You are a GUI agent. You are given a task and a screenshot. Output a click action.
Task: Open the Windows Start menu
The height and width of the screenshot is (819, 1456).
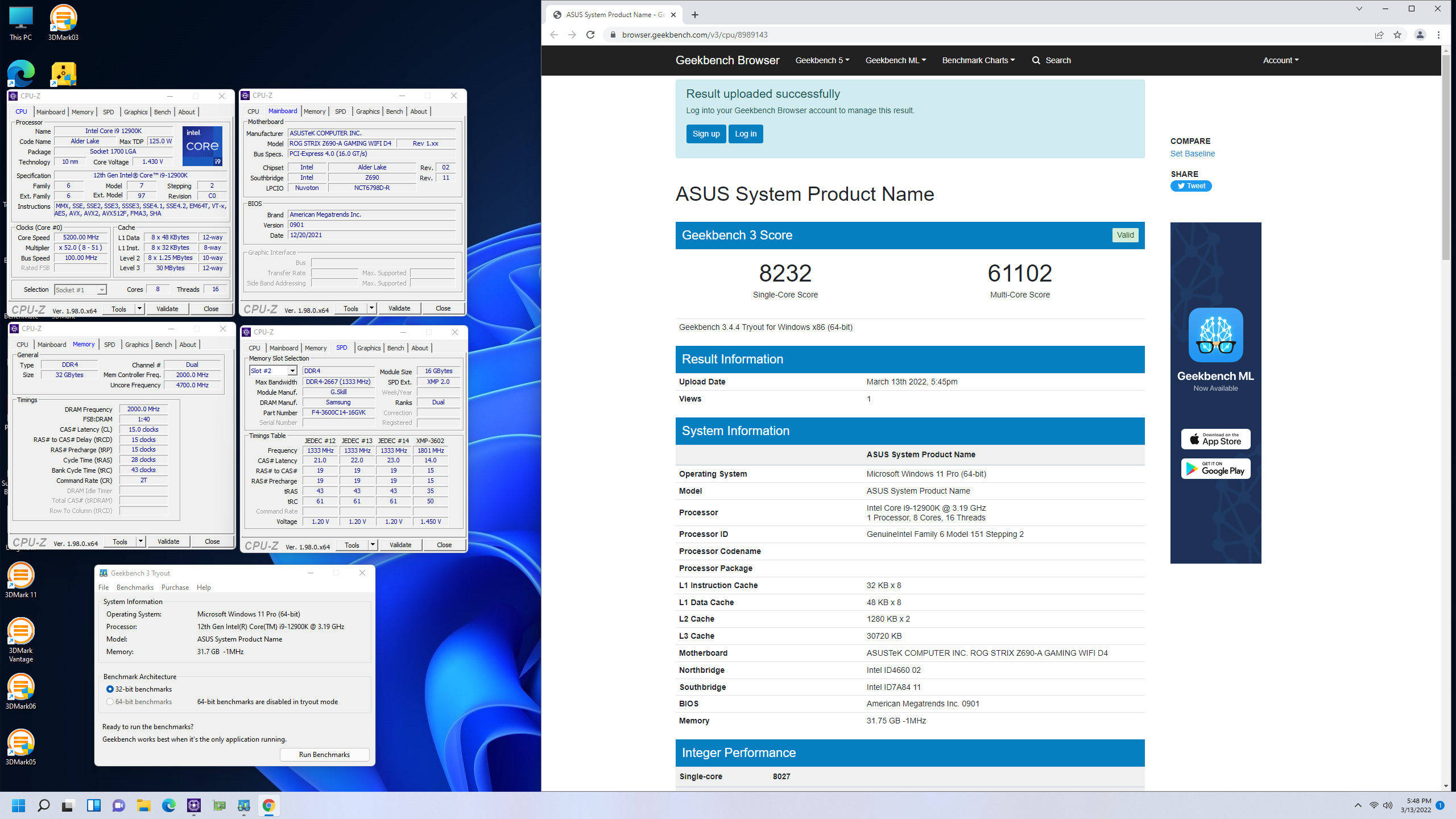pyautogui.click(x=19, y=805)
